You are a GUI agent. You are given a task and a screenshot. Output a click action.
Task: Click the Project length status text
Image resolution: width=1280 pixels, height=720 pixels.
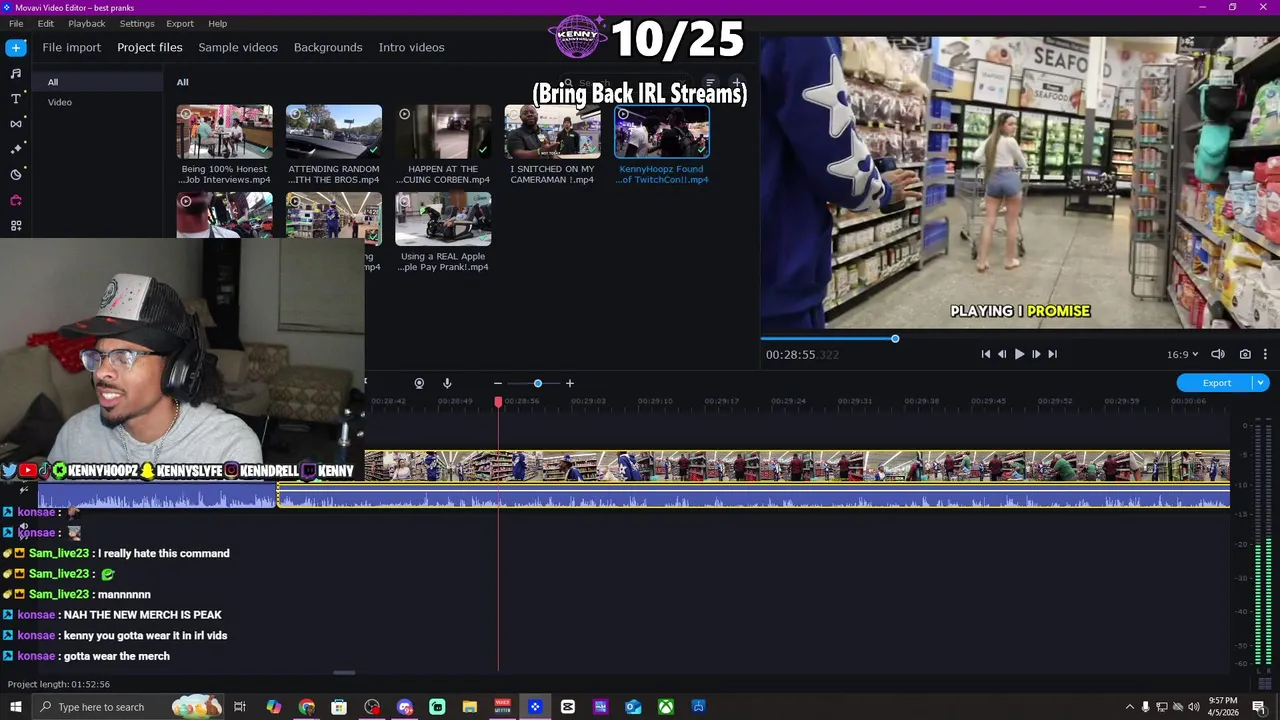point(59,684)
